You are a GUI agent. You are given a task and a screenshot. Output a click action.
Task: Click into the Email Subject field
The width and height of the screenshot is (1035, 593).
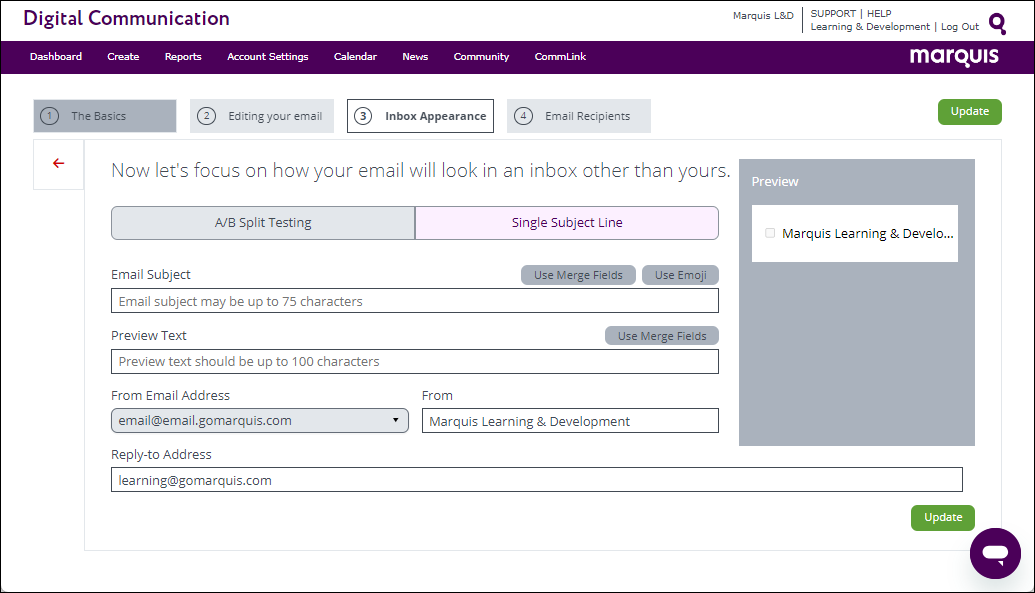coord(414,301)
